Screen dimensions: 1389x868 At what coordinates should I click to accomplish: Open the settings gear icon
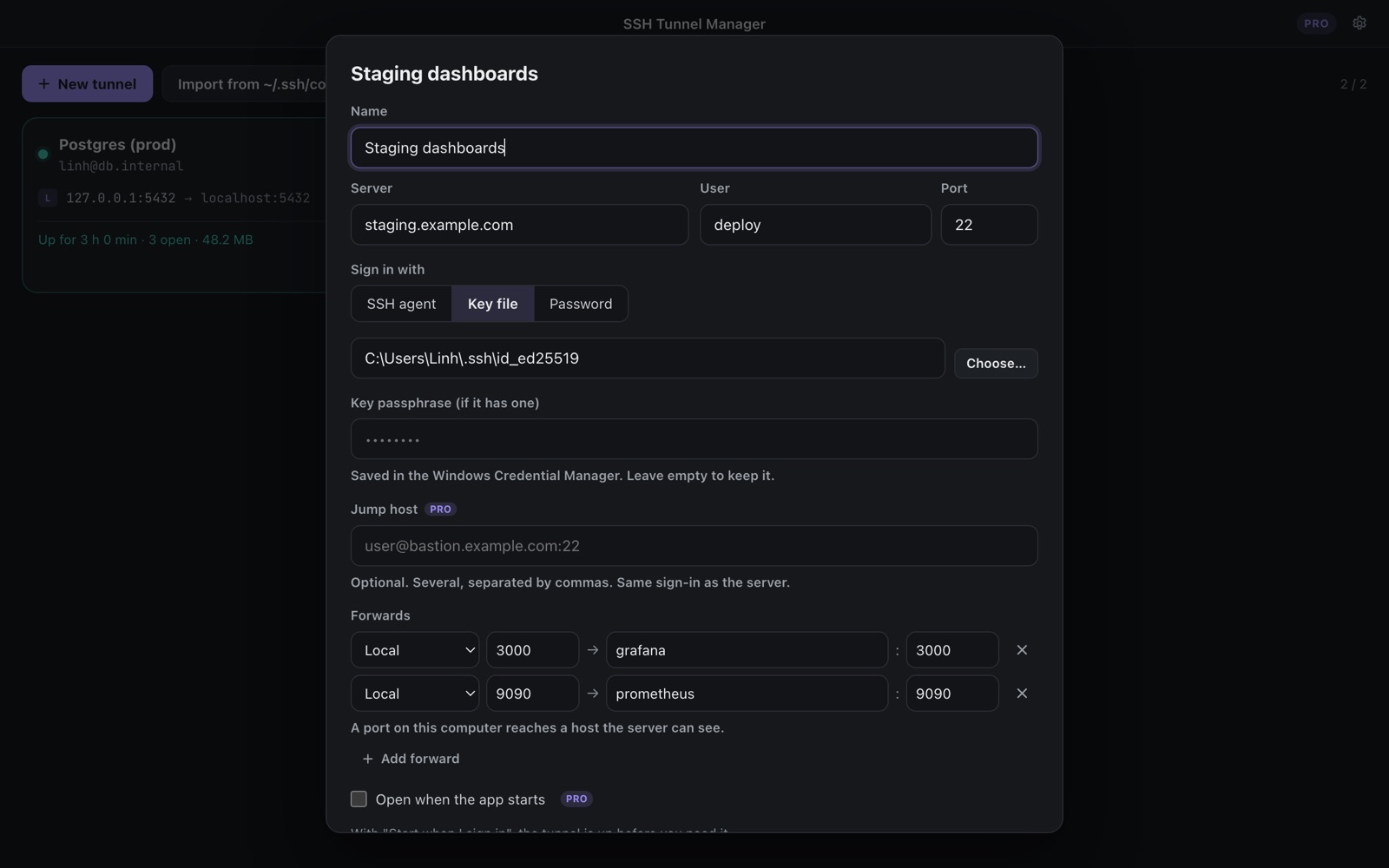point(1359,23)
